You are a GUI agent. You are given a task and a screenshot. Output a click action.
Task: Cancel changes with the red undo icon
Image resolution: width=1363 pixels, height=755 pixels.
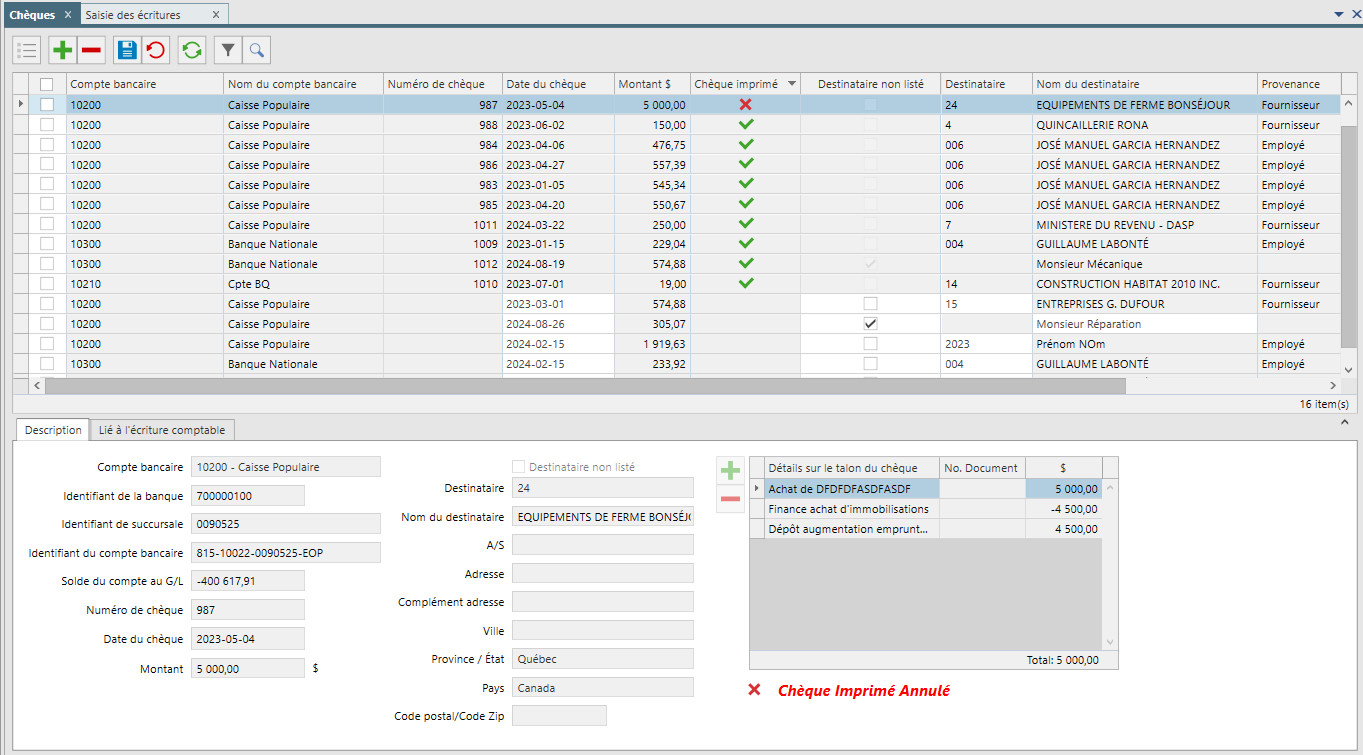pos(155,50)
